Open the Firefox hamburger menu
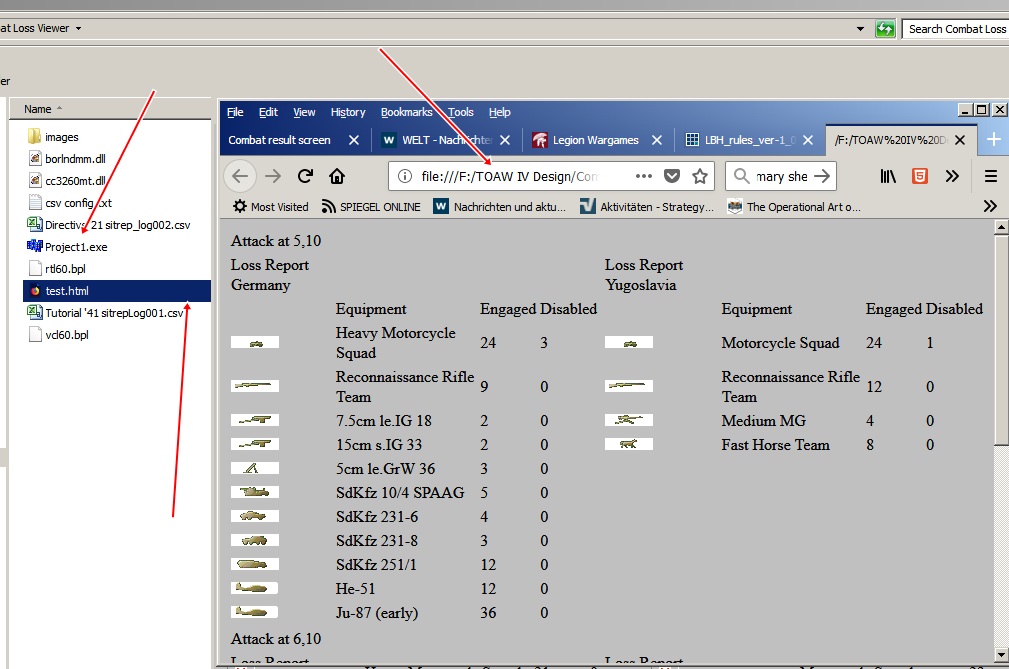The image size is (1009, 669). 991,176
